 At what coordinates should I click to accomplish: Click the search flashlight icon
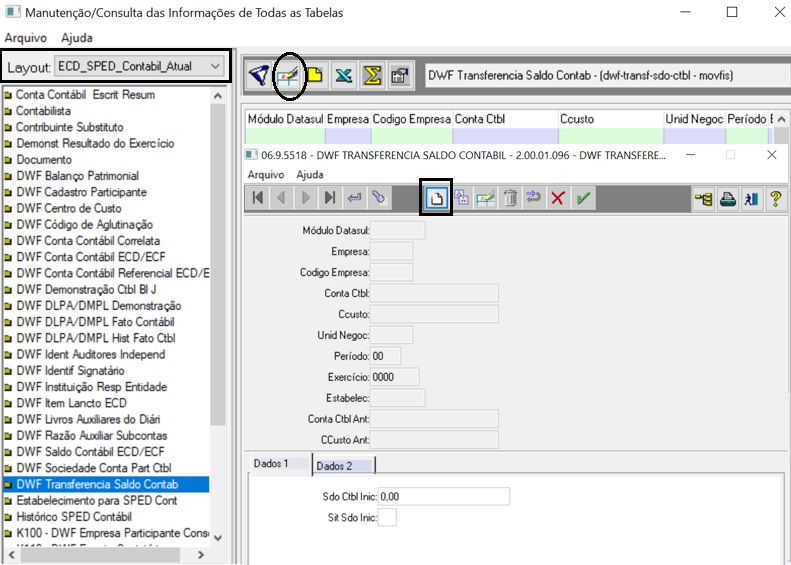378,198
